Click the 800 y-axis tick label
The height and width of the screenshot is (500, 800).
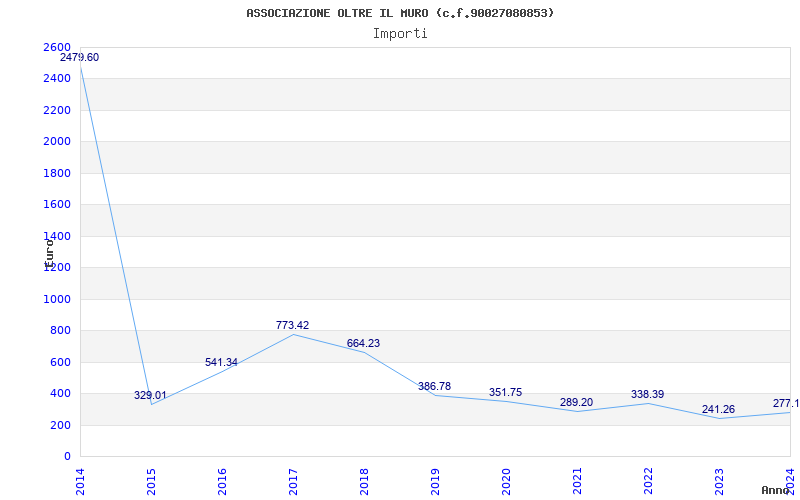[x=61, y=331]
